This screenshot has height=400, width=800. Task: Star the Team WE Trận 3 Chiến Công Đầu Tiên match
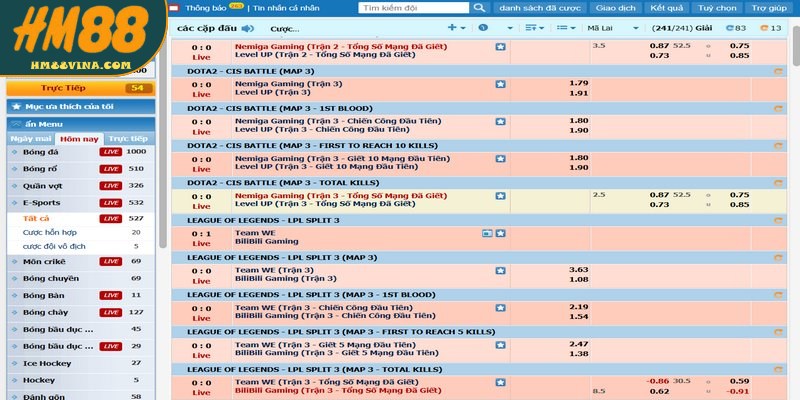500,307
